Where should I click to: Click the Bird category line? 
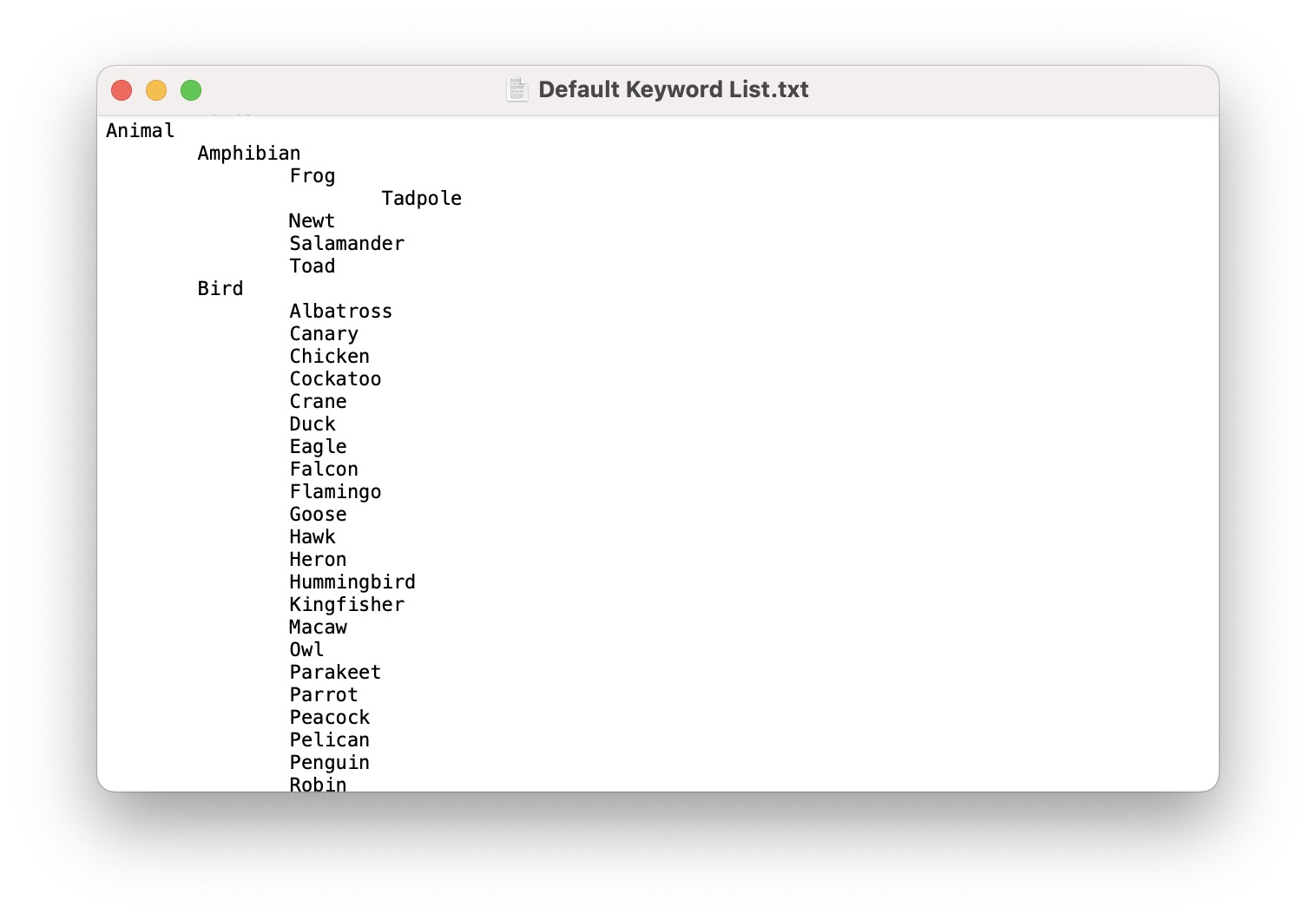(220, 289)
